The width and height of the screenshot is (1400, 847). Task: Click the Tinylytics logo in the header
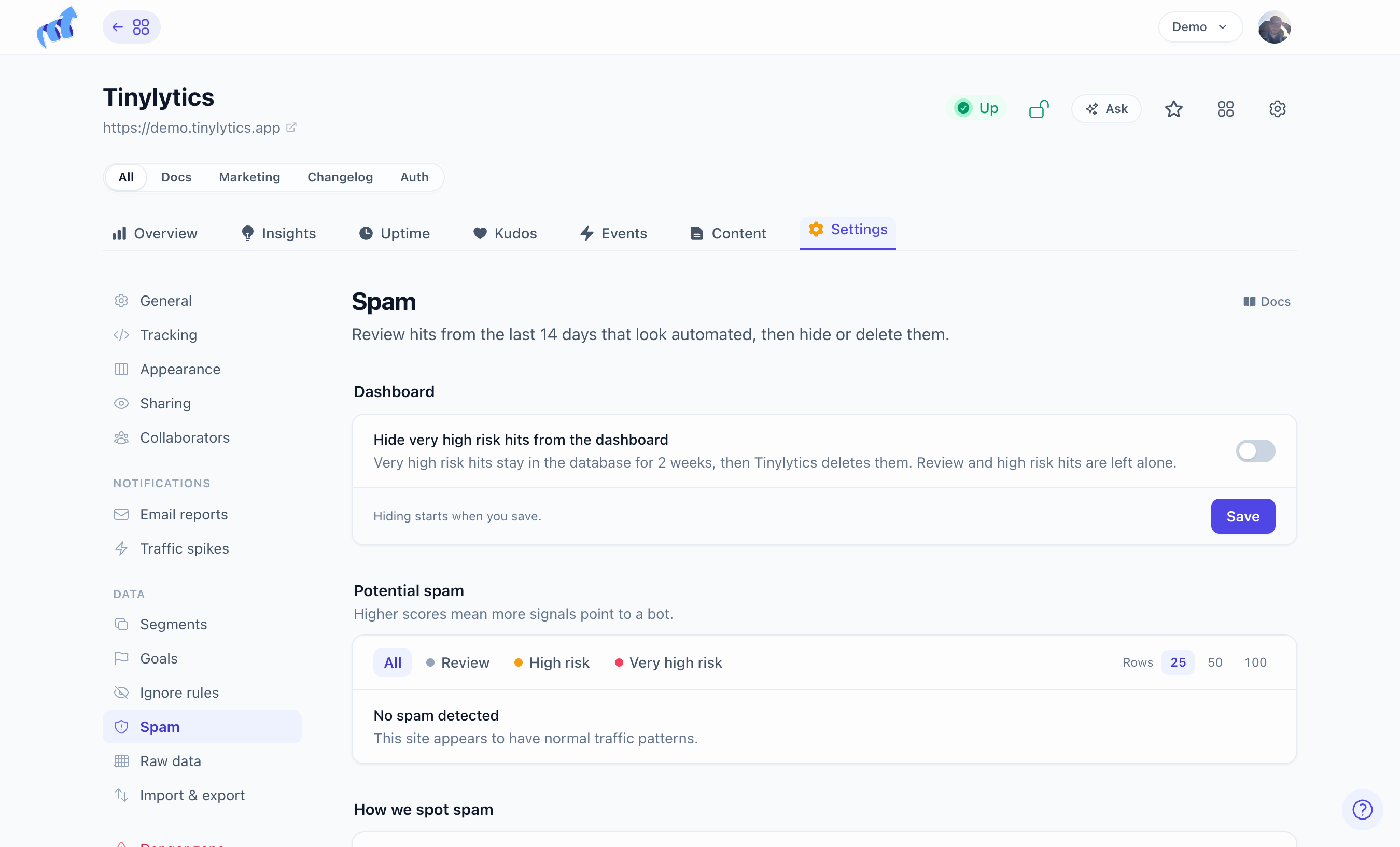[x=58, y=27]
